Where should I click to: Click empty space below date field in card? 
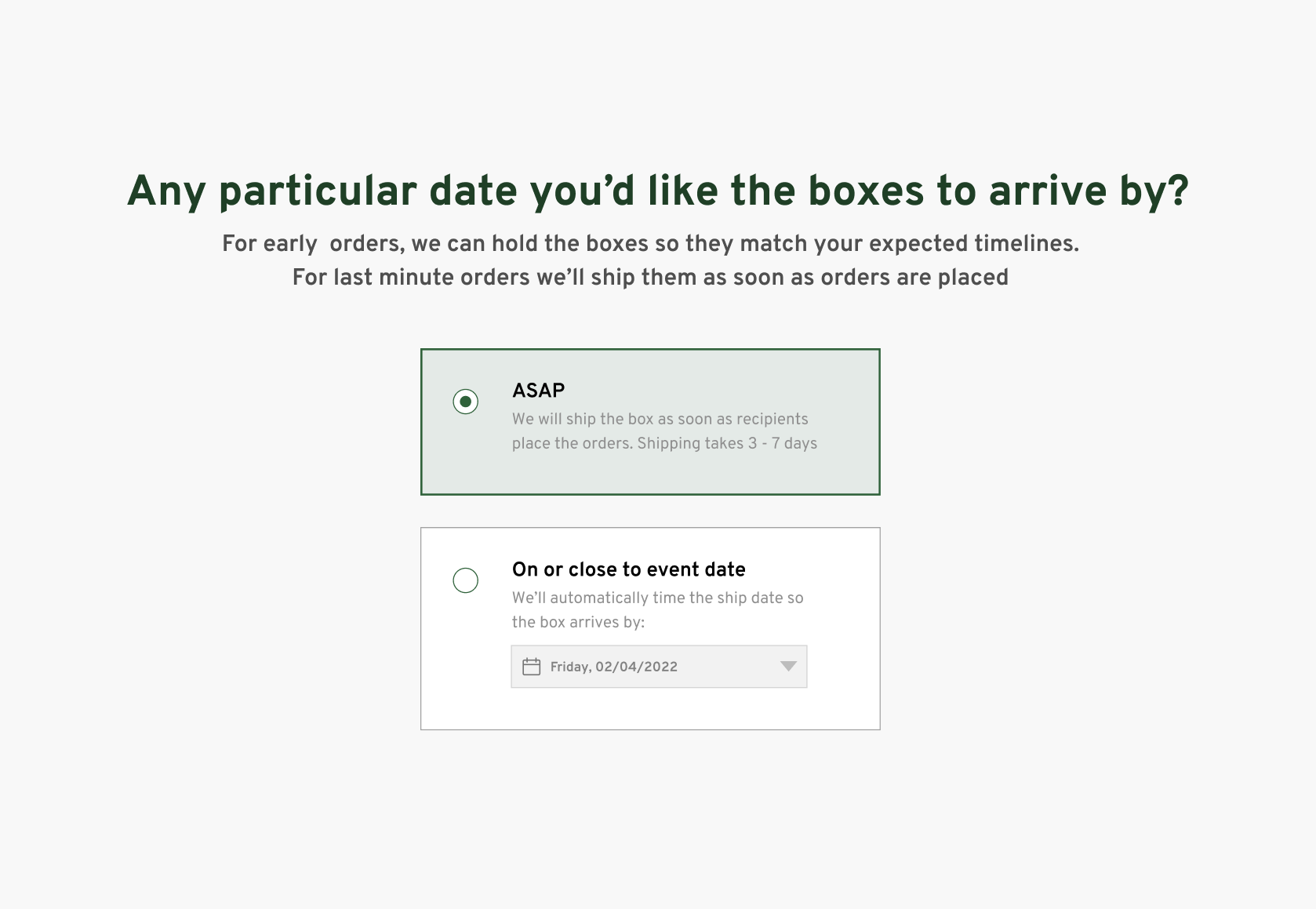(649, 710)
